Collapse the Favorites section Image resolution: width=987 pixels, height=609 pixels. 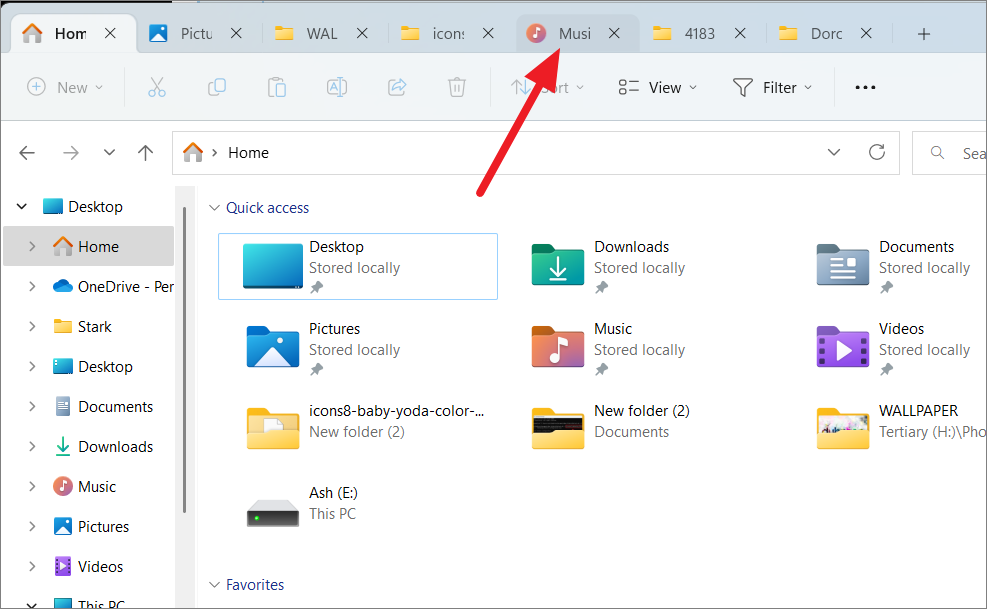point(214,584)
